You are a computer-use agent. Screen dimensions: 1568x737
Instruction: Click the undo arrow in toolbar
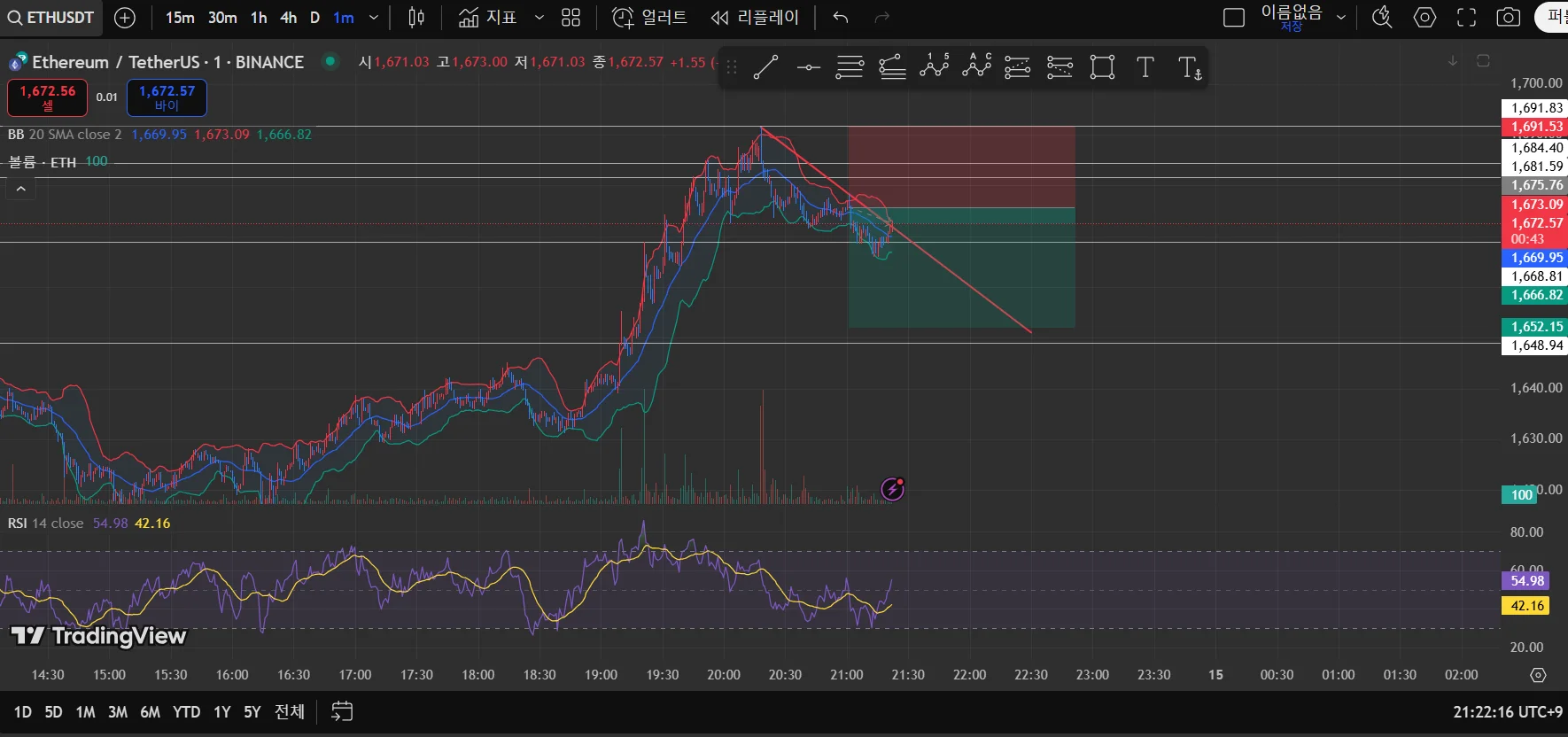pyautogui.click(x=841, y=17)
